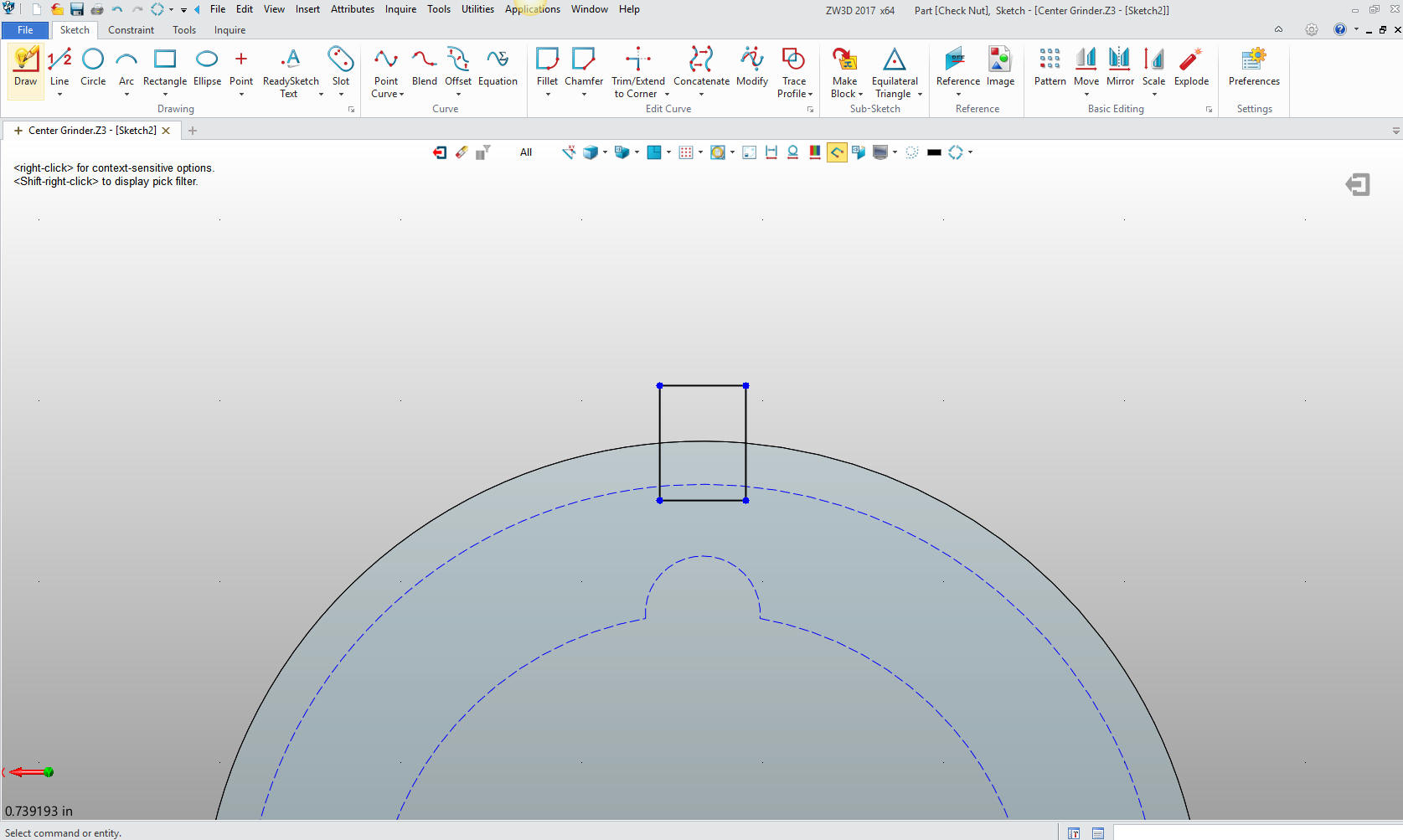Use the Move tool
Screen dimensions: 1403x840
[x=1086, y=68]
